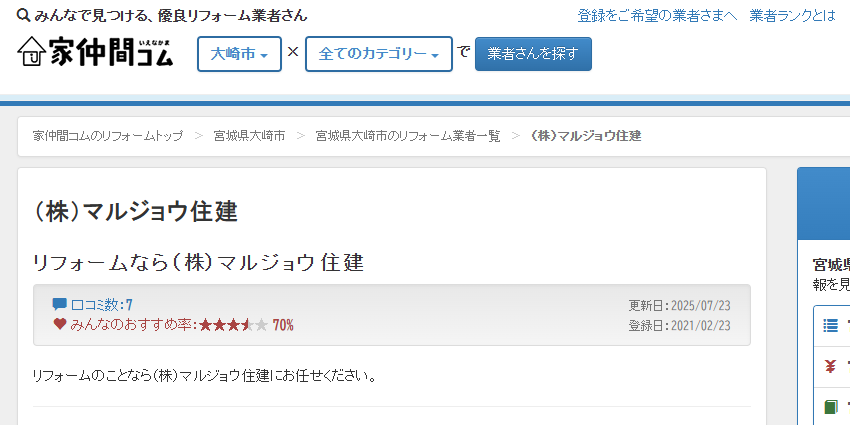This screenshot has height=425, width=850.
Task: Click the blue speech bubble review icon
Action: pos(60,304)
